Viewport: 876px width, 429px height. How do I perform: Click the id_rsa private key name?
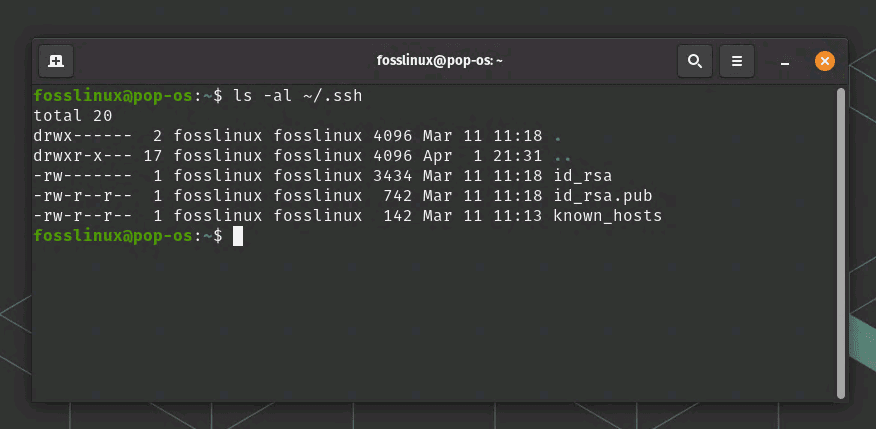(x=582, y=176)
